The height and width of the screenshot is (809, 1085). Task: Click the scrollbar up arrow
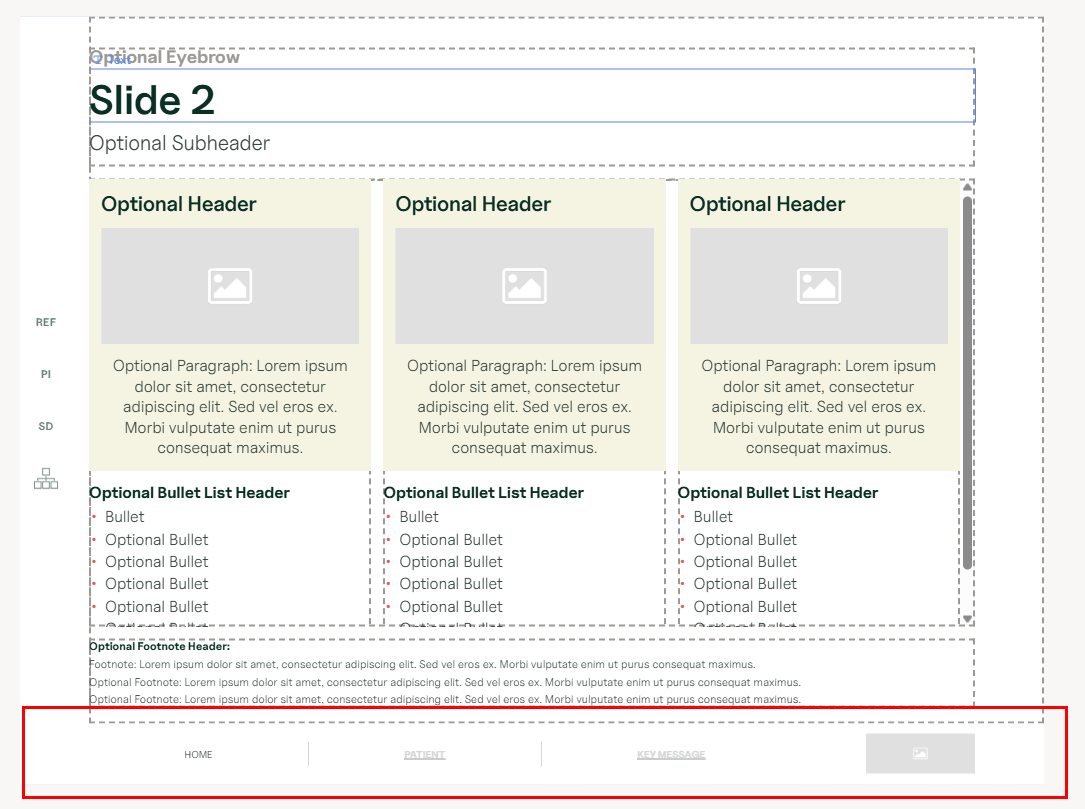click(x=967, y=186)
